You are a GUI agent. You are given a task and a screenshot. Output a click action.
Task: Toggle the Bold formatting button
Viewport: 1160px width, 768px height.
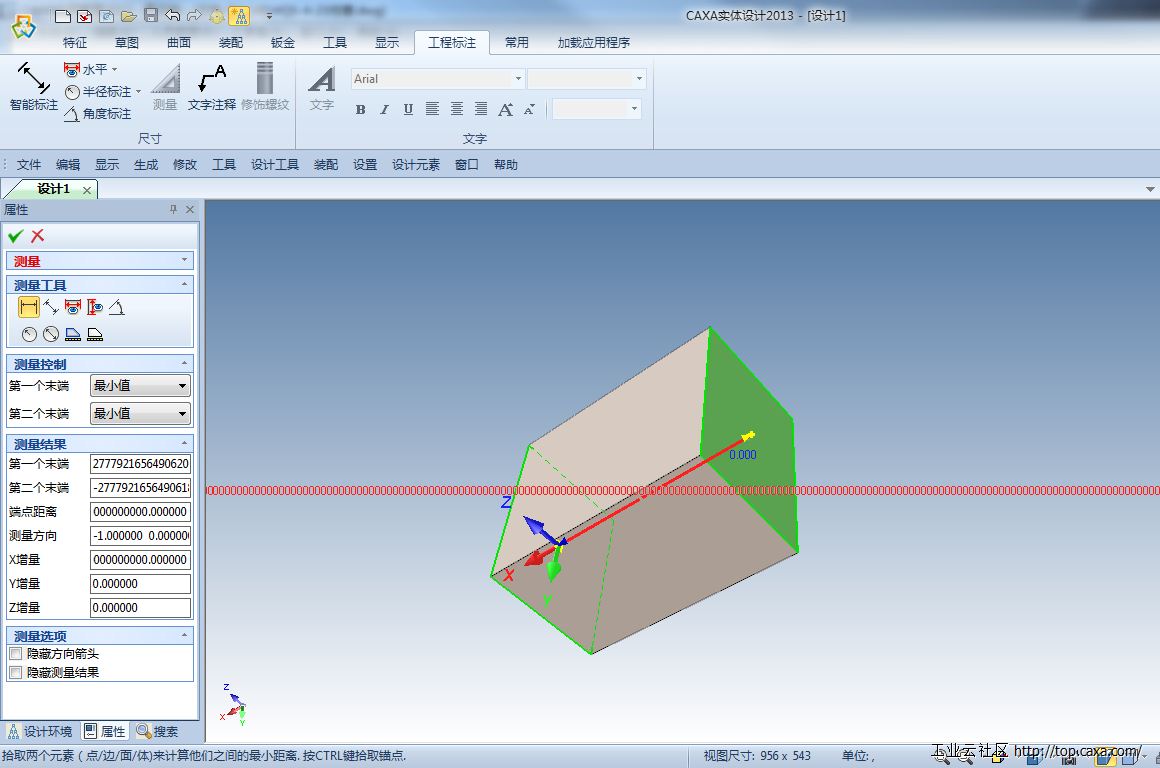tap(360, 109)
